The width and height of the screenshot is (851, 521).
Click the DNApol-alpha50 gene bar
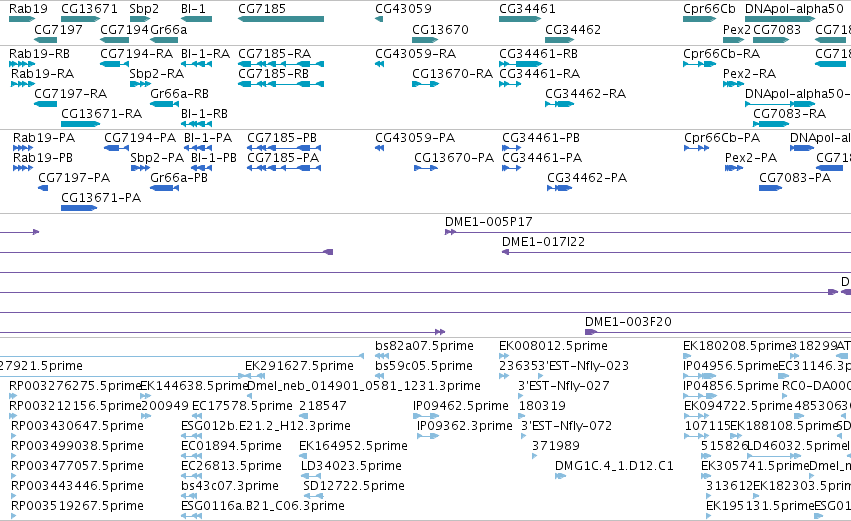coord(780,19)
